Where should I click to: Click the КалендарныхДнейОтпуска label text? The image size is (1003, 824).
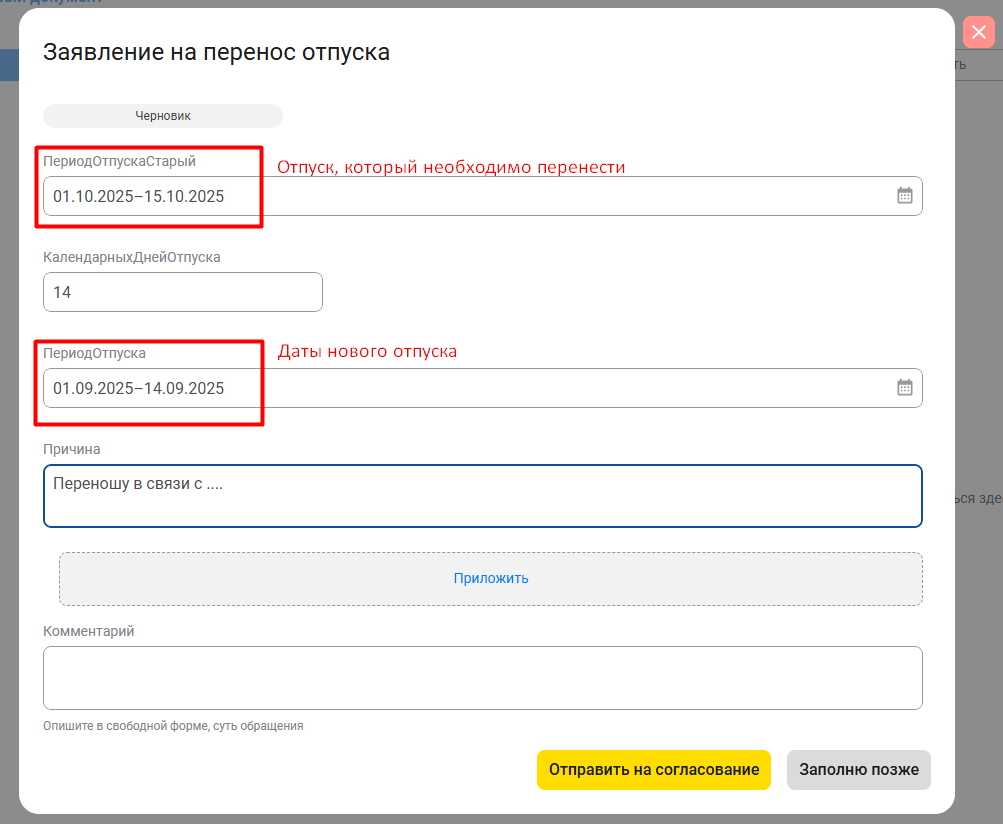(x=132, y=257)
